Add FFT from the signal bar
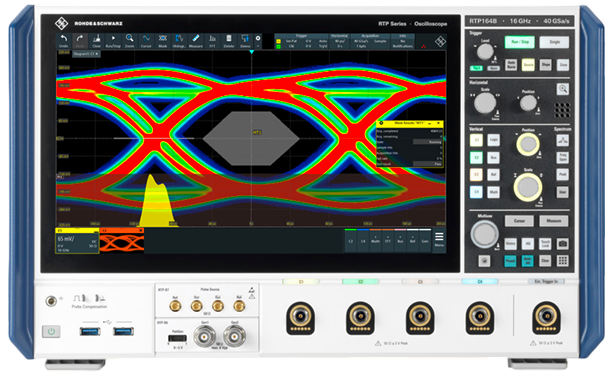The image size is (615, 380). [388, 240]
